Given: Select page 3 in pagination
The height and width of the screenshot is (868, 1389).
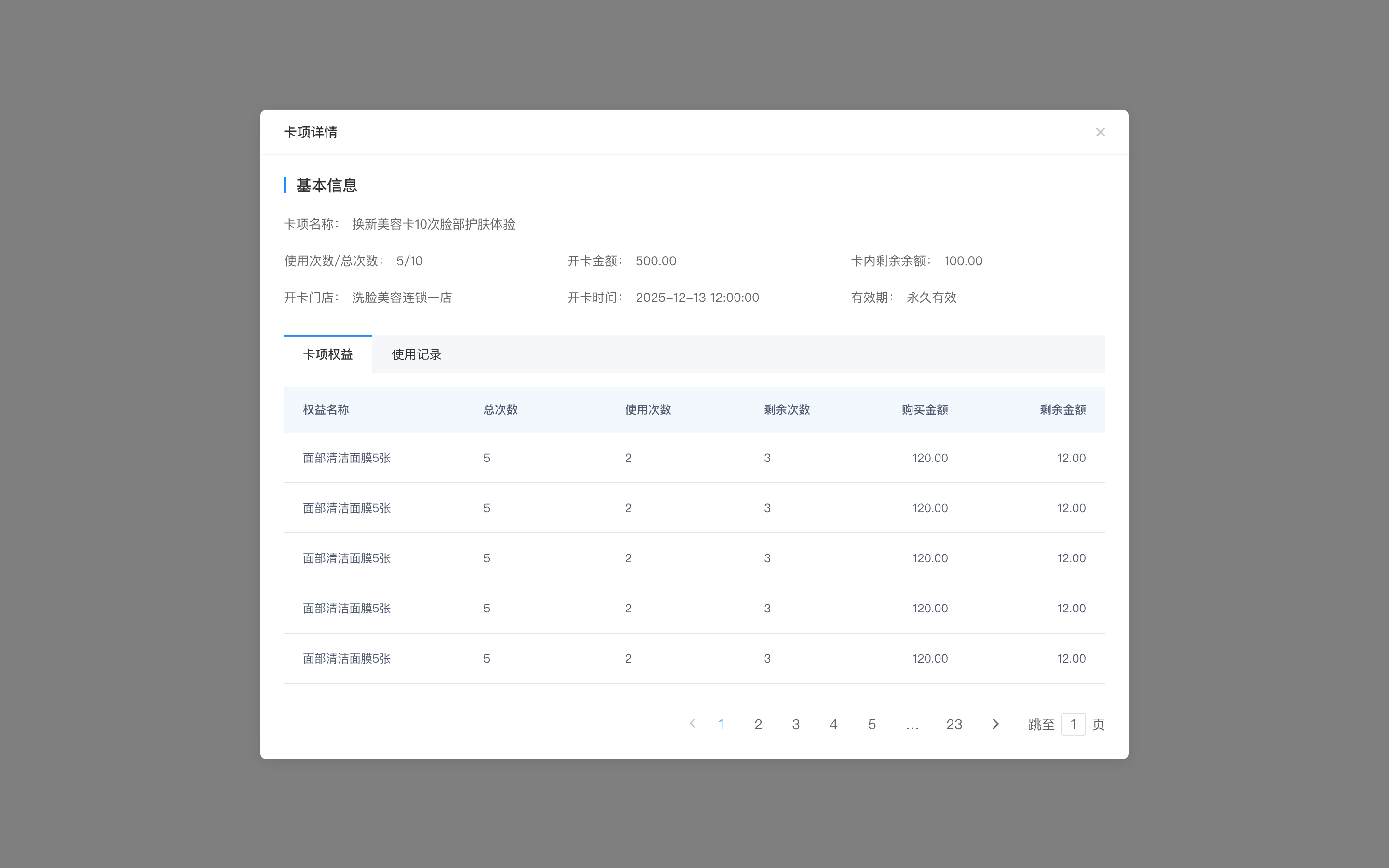Looking at the screenshot, I should pos(795,724).
